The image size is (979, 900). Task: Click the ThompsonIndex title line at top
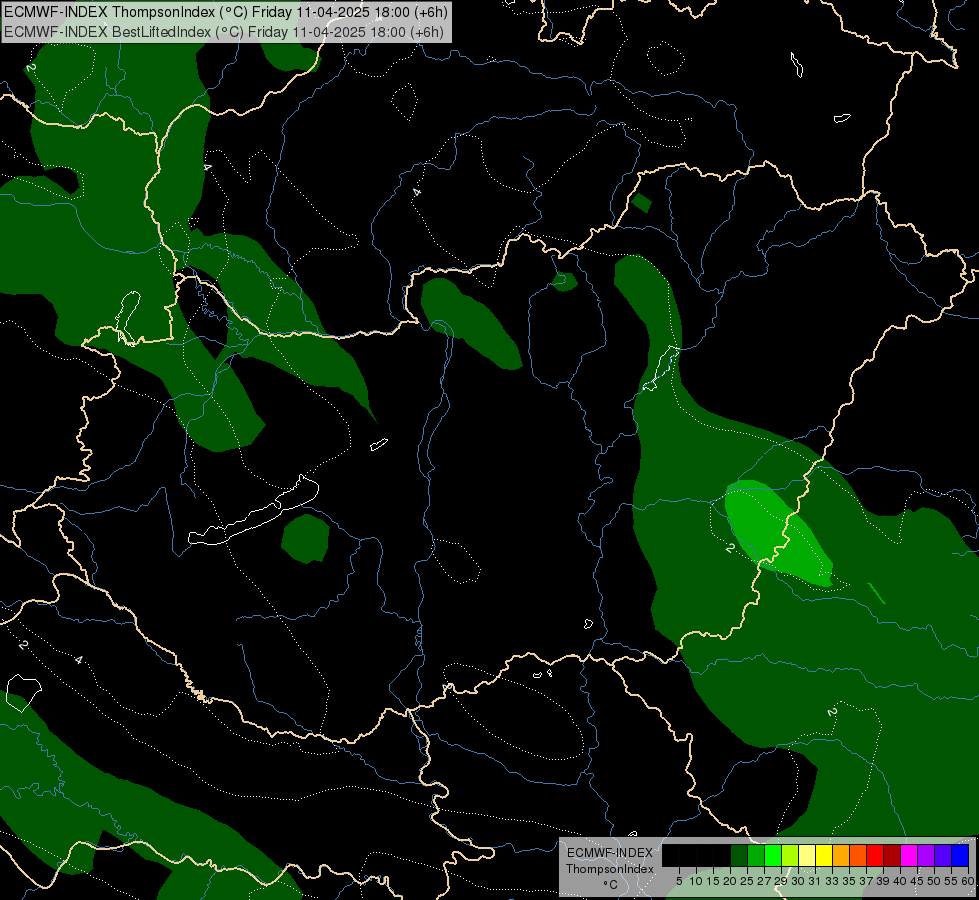pos(225,12)
